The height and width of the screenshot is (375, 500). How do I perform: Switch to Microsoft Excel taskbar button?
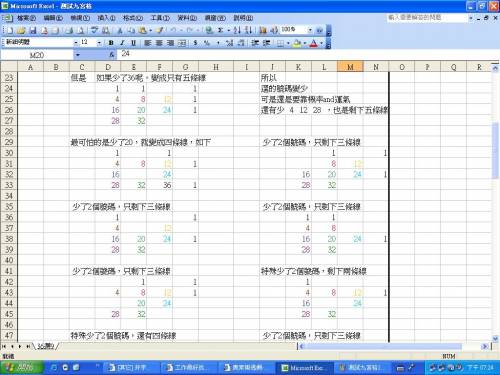click(303, 368)
